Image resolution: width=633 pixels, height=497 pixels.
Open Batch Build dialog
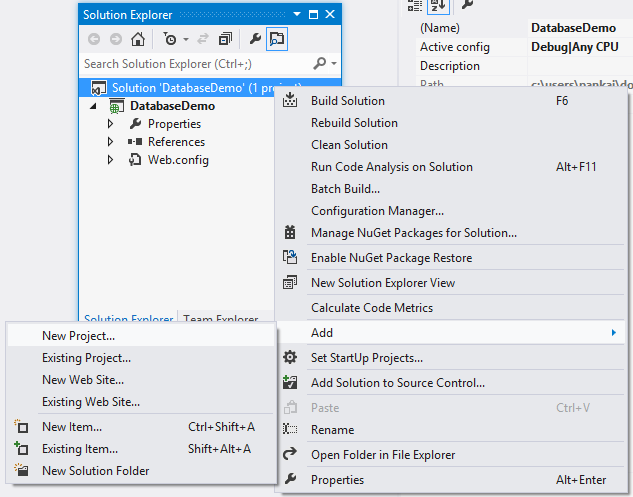click(x=451, y=189)
